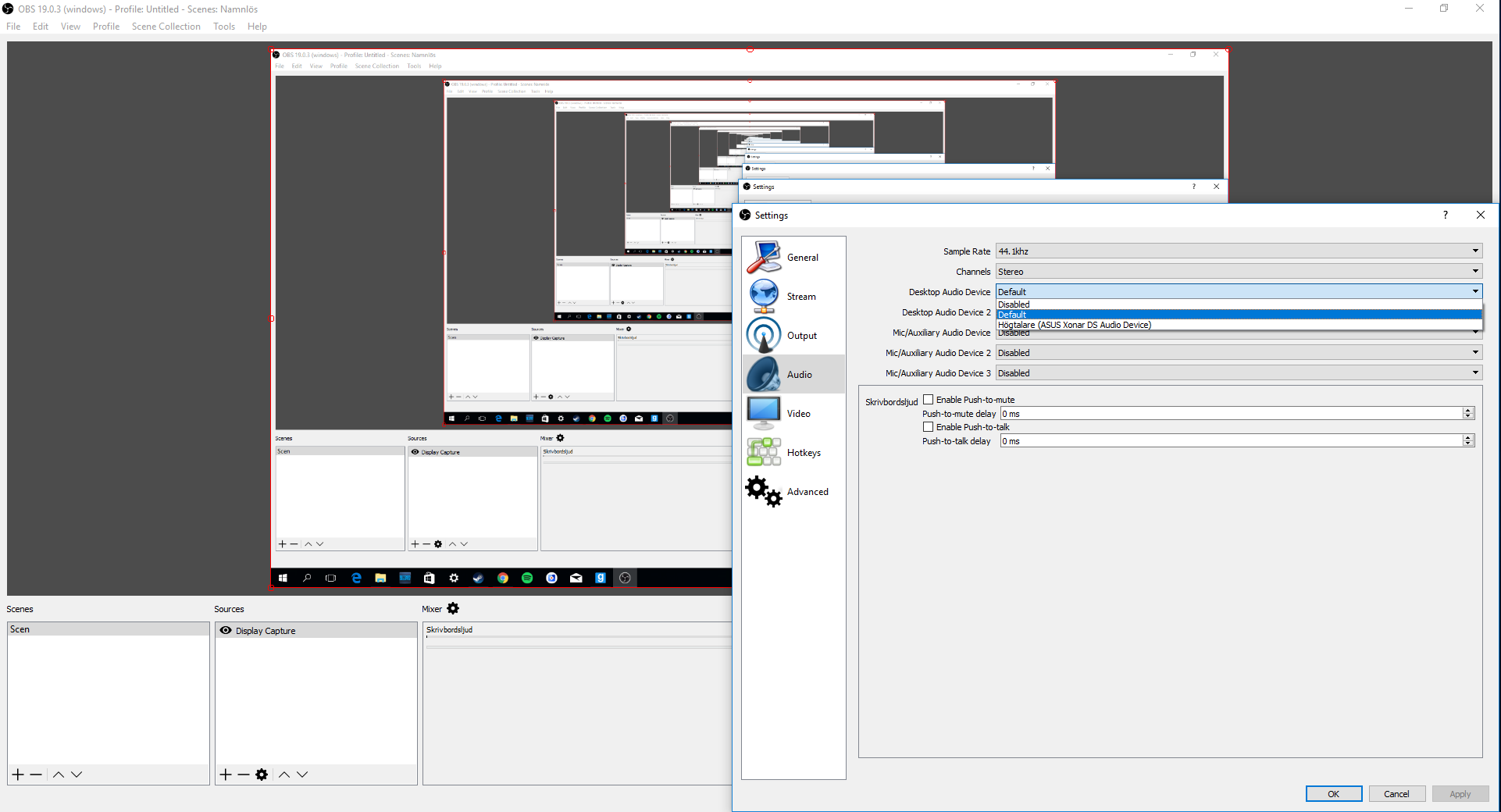This screenshot has width=1501, height=812.
Task: Select the Scen item in the Scenes list
Action: point(109,629)
